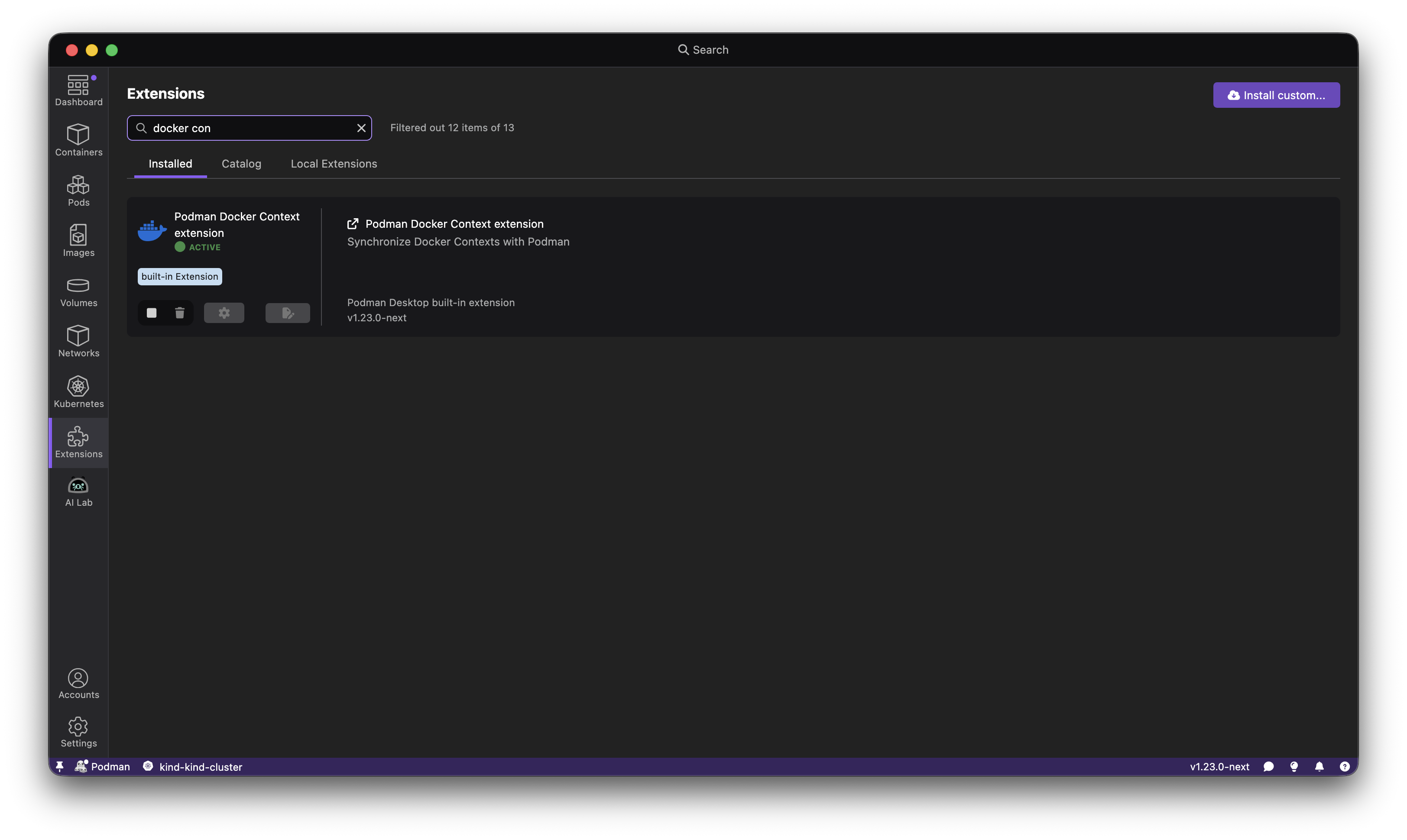
Task: Clear the search field with the X
Action: [x=361, y=128]
